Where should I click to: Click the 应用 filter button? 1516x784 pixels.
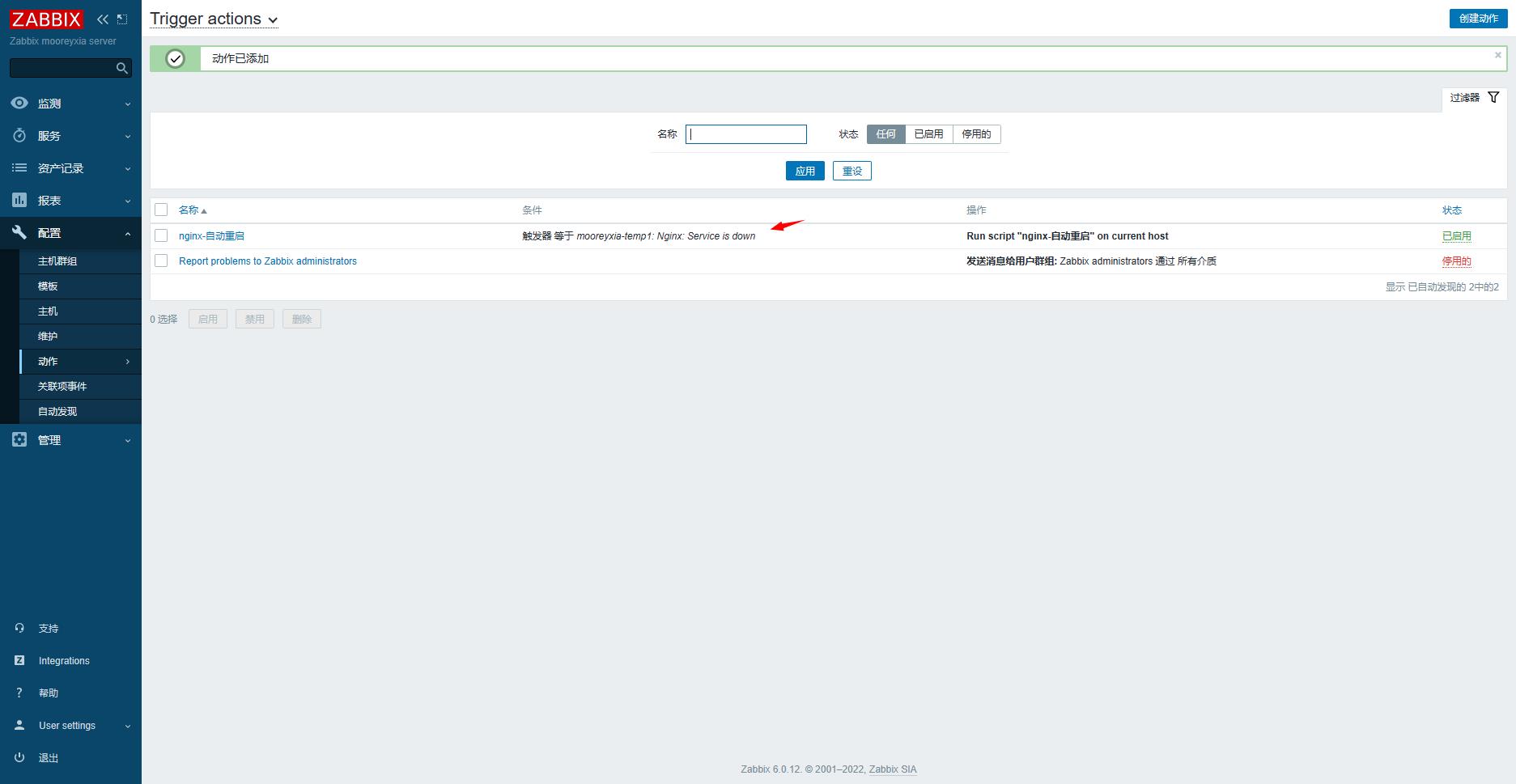805,171
